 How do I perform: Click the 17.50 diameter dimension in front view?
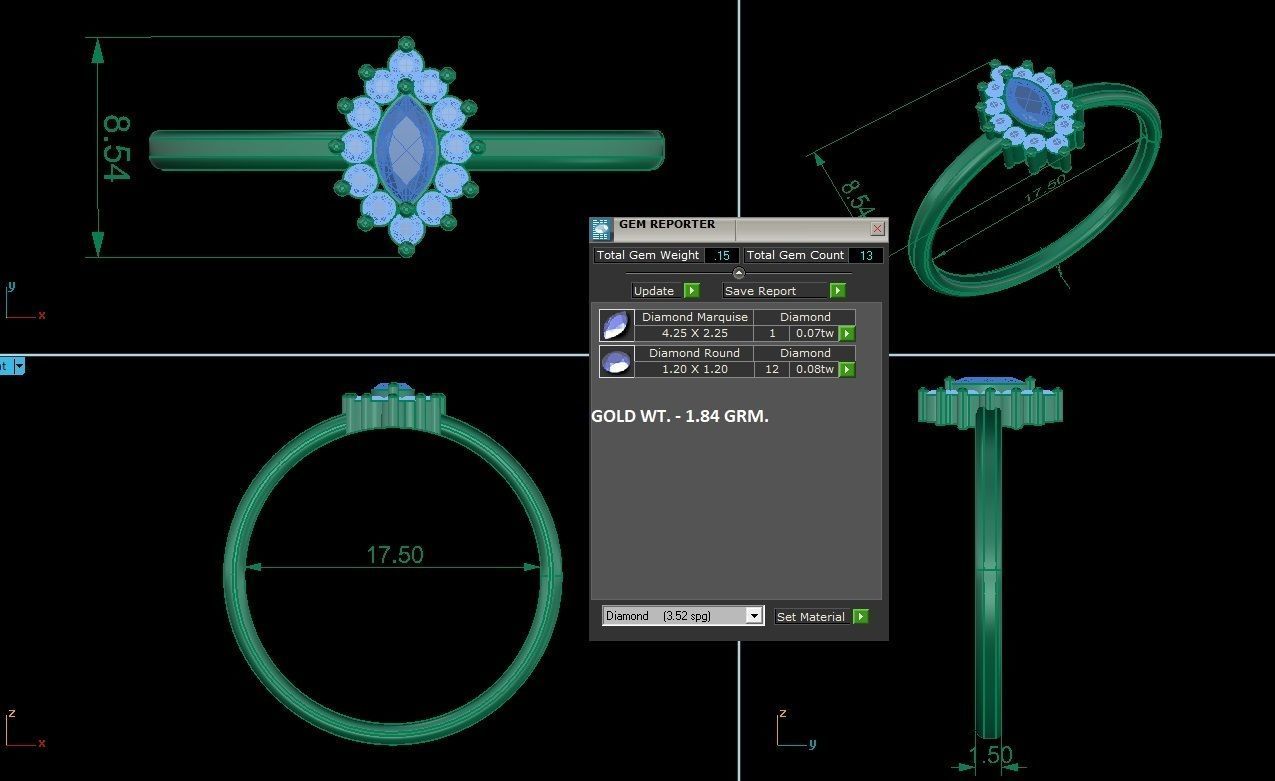(x=395, y=554)
